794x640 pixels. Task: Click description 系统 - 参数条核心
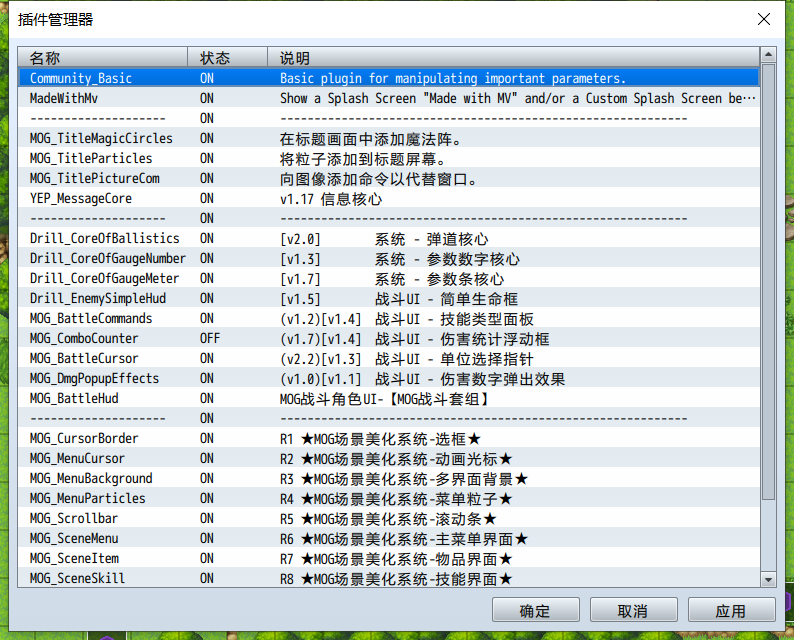pos(440,279)
